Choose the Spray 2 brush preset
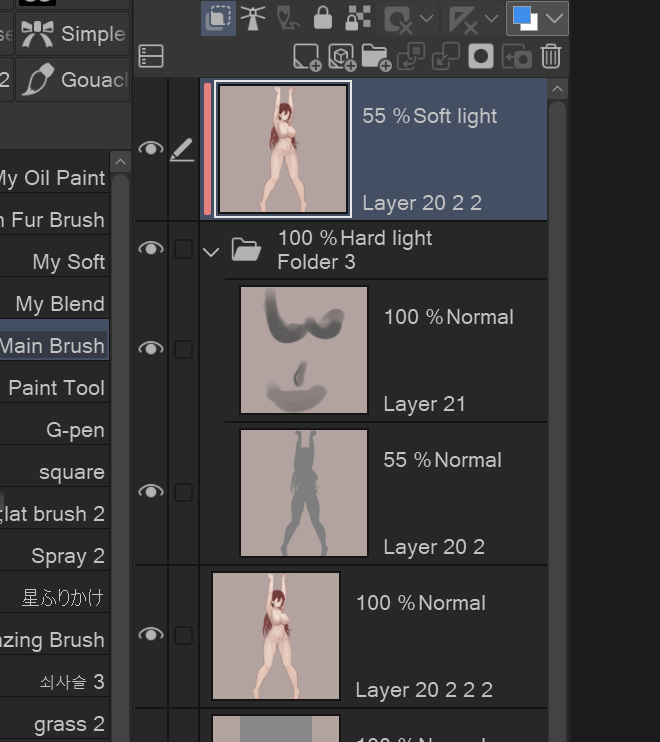Screen dimensions: 660x742 pos(67,556)
